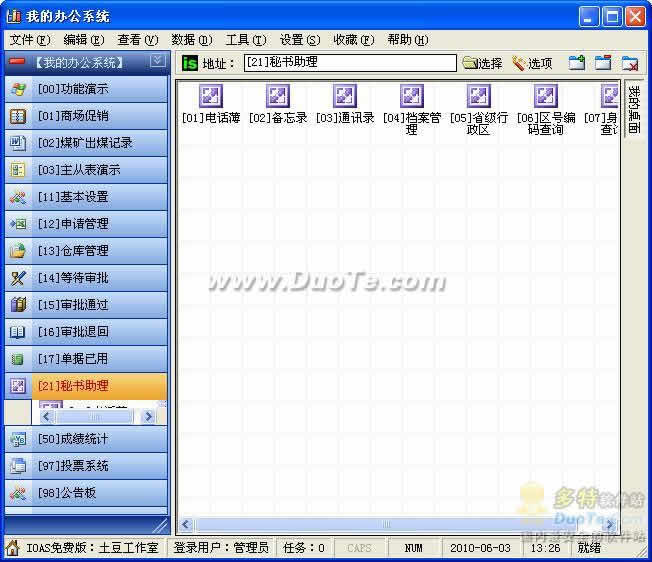
Task: Click the desktop horizontal scrollbar thumb
Action: [x=387, y=525]
